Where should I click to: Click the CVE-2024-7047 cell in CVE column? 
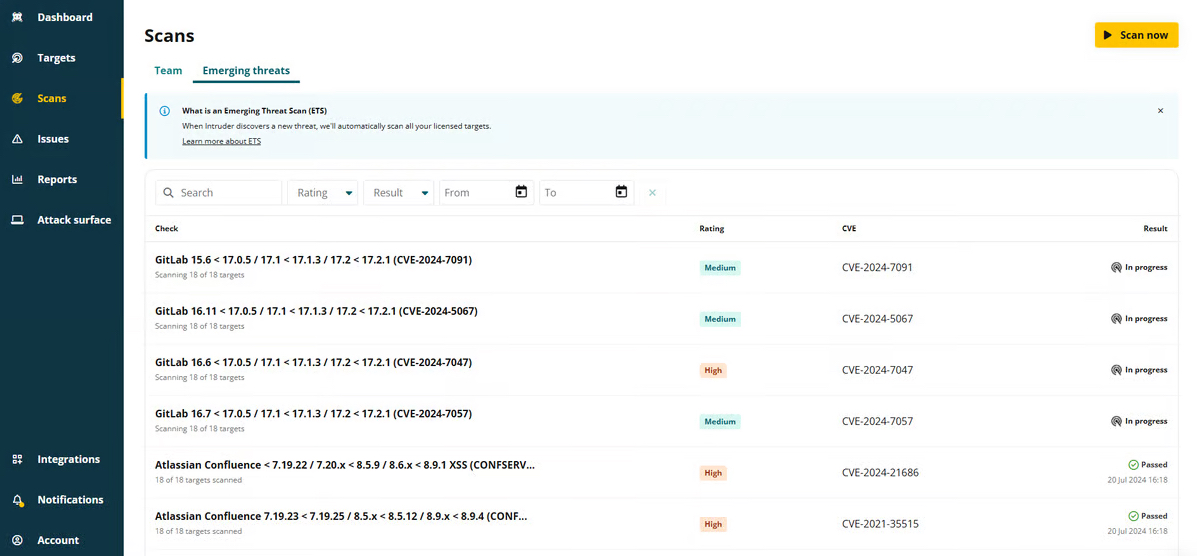877,370
